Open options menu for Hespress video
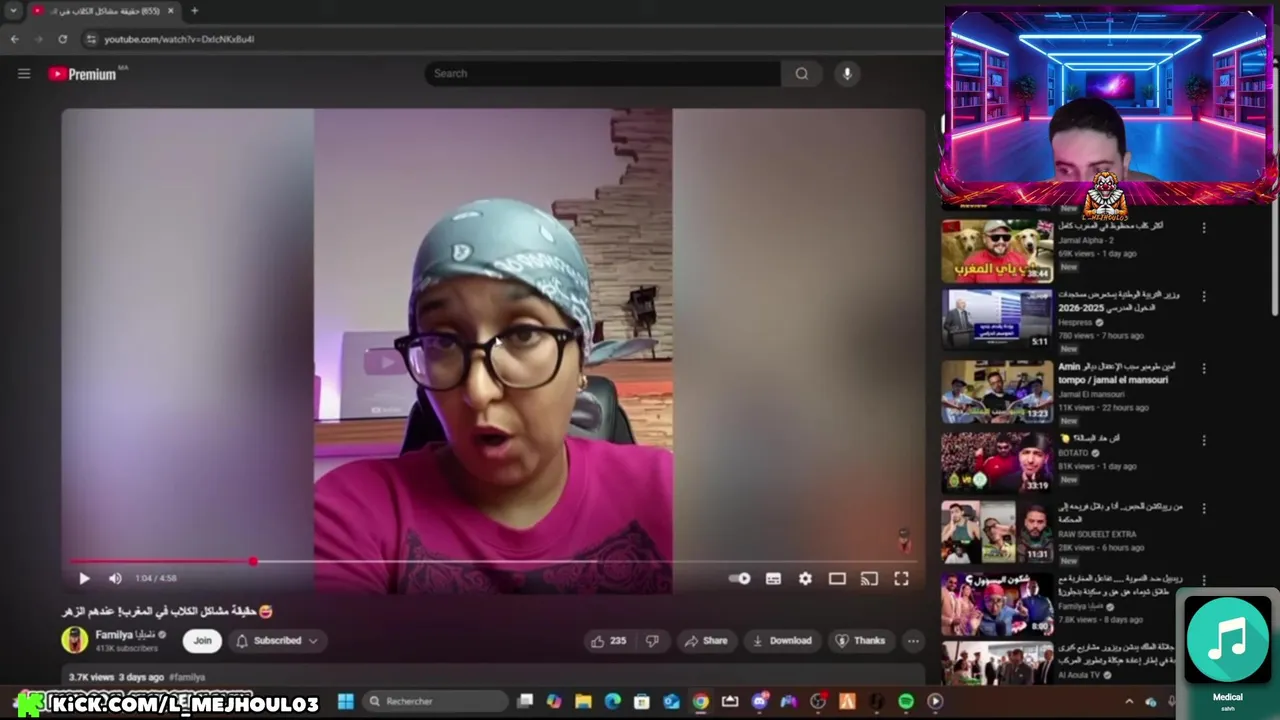Viewport: 1280px width, 720px height. coord(1204,297)
